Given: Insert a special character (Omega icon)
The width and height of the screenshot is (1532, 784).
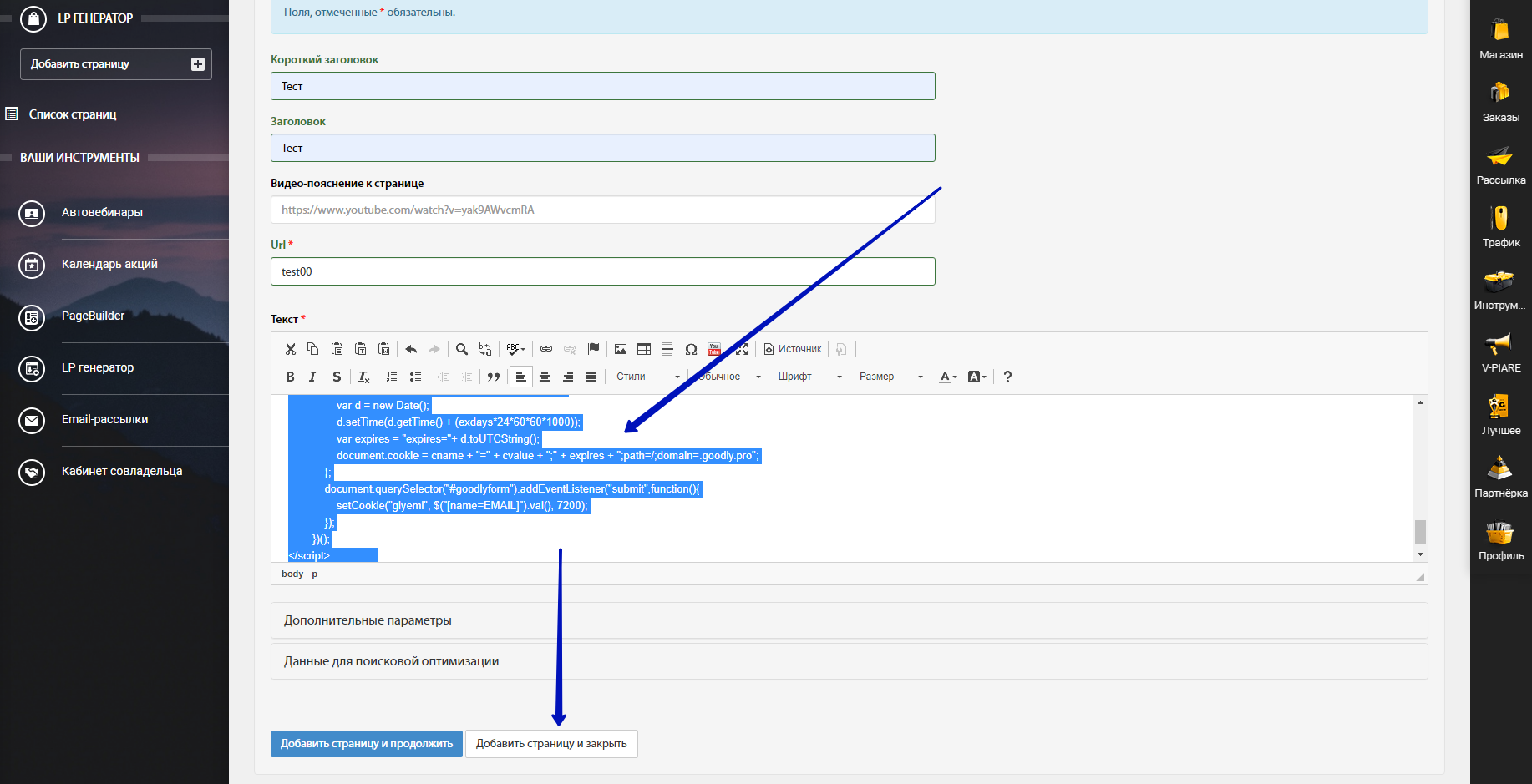Looking at the screenshot, I should pyautogui.click(x=691, y=349).
